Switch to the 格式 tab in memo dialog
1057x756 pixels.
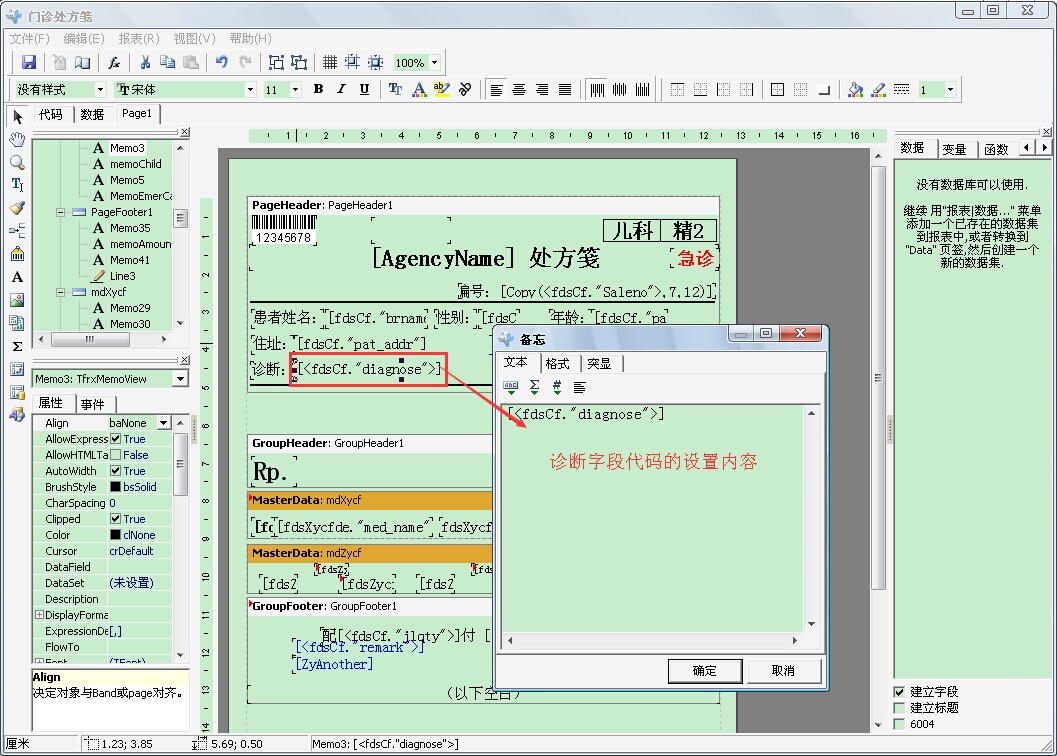pyautogui.click(x=557, y=364)
